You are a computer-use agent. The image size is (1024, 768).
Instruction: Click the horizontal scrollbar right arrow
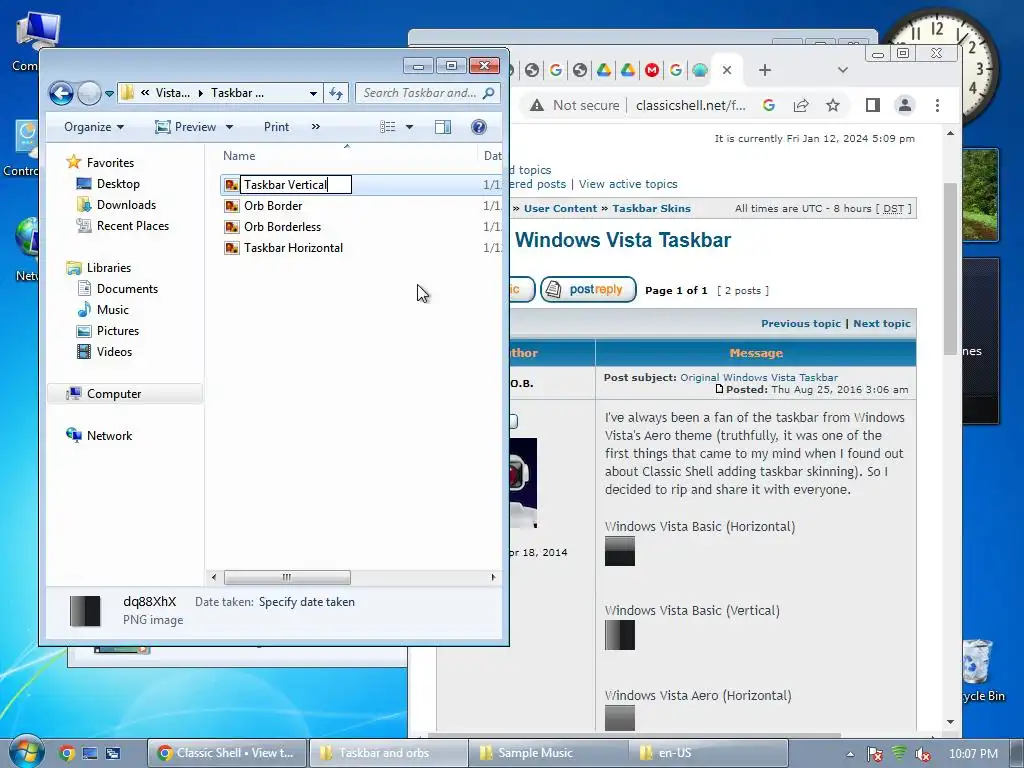tap(493, 577)
